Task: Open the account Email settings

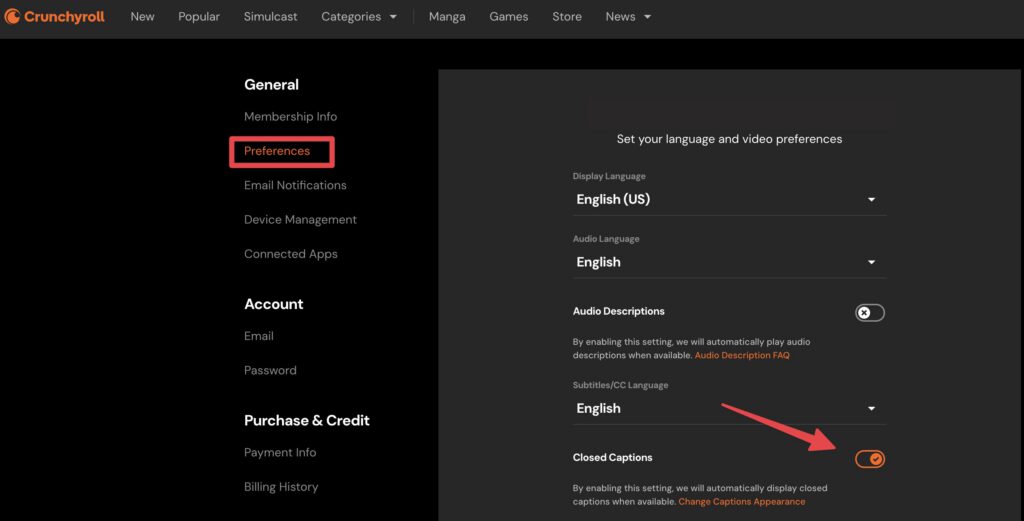Action: (x=259, y=336)
